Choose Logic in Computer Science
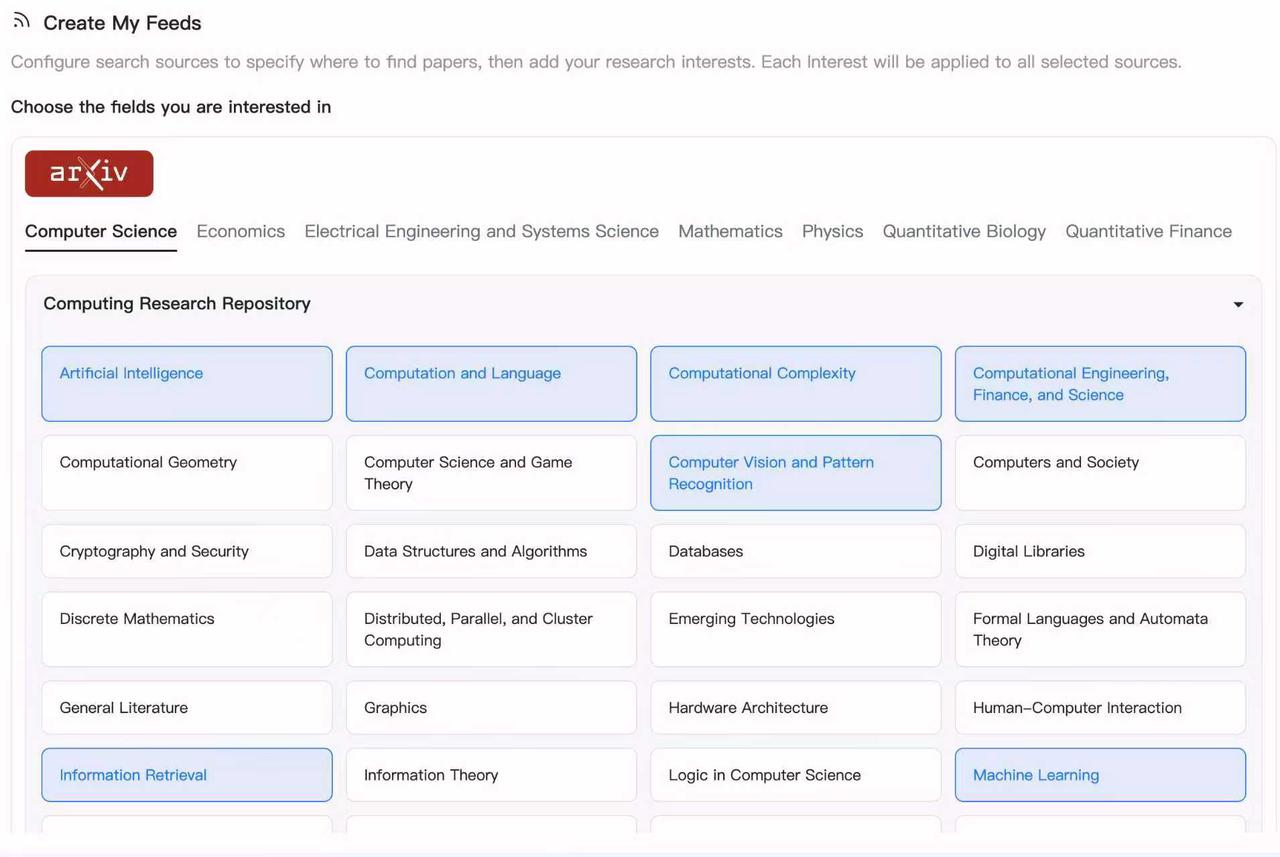 796,775
